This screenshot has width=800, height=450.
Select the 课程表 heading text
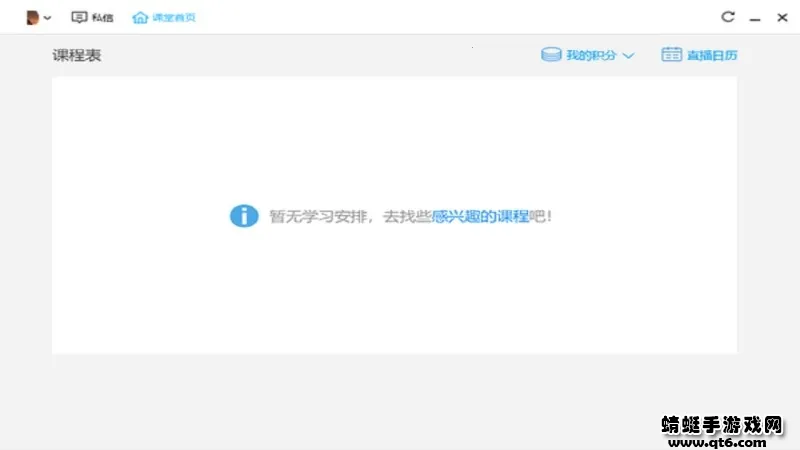click(x=77, y=55)
